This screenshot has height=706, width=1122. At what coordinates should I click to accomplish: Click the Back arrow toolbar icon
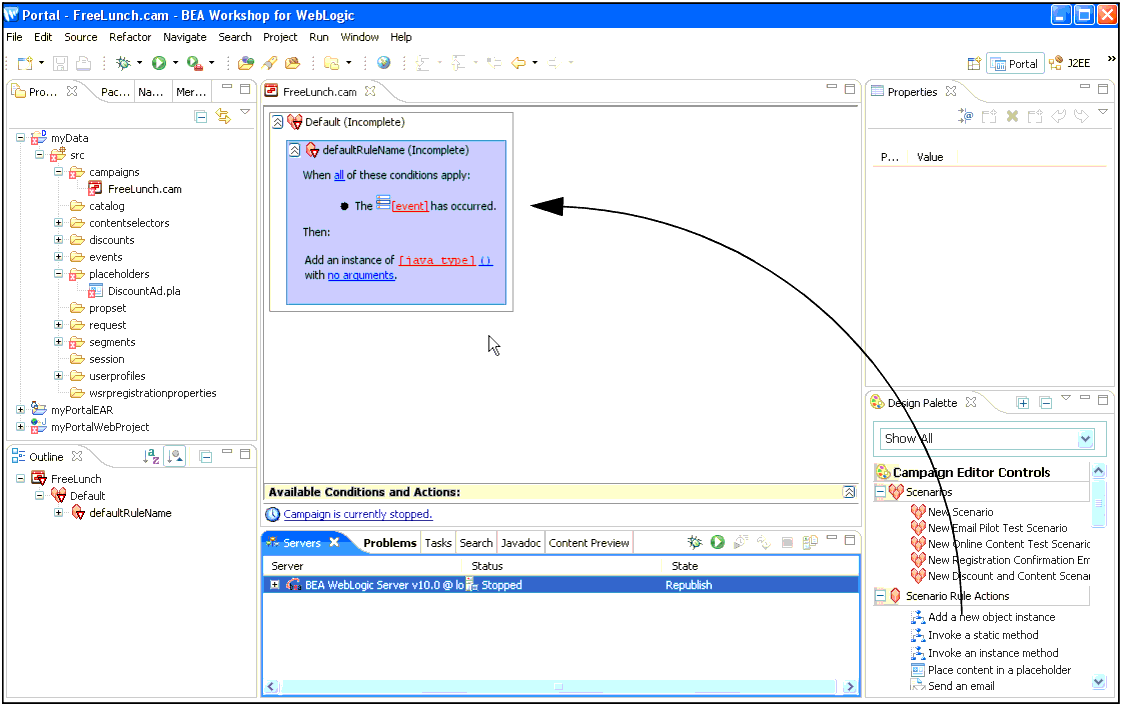[519, 63]
